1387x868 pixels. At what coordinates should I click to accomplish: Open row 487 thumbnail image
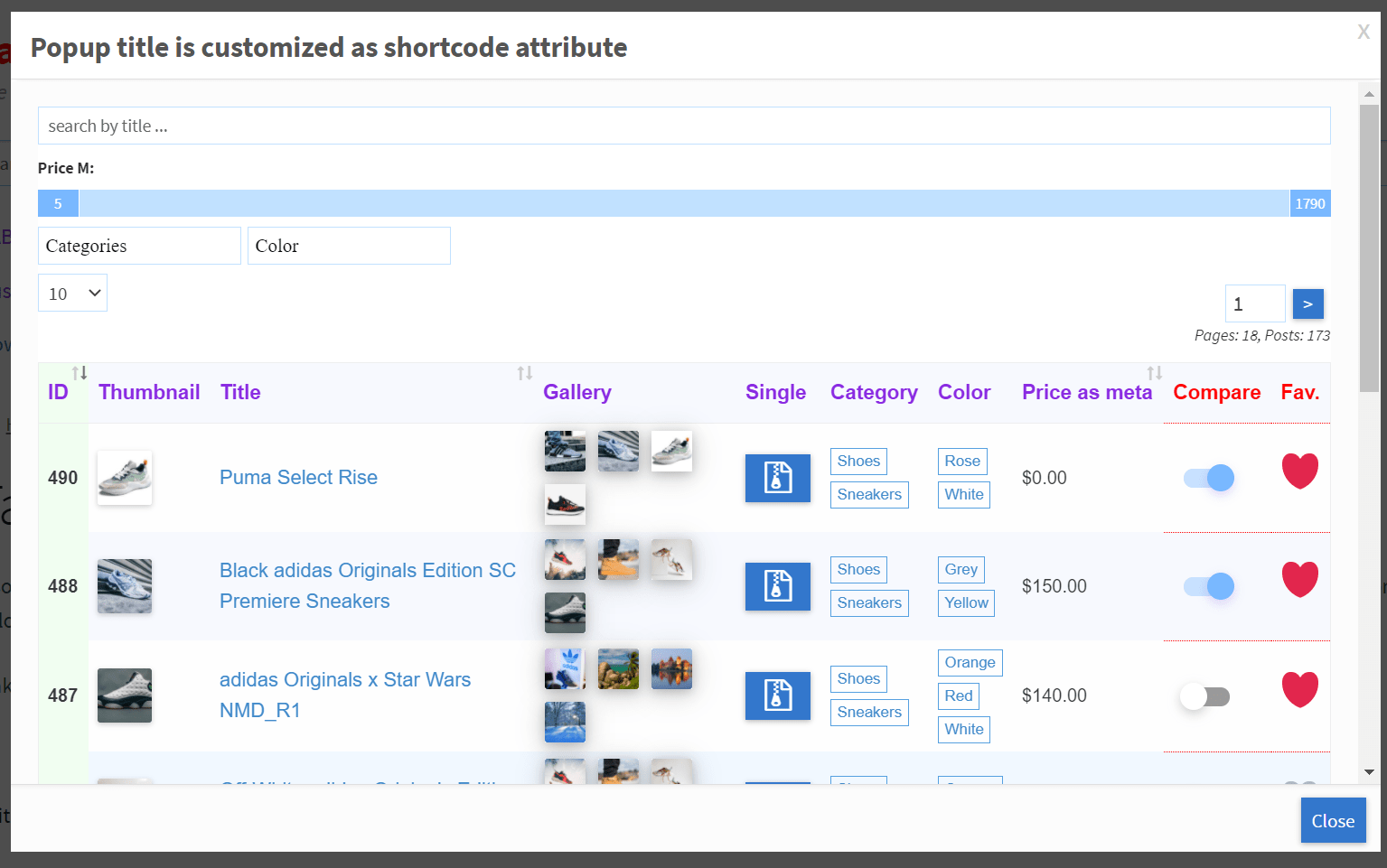[125, 695]
